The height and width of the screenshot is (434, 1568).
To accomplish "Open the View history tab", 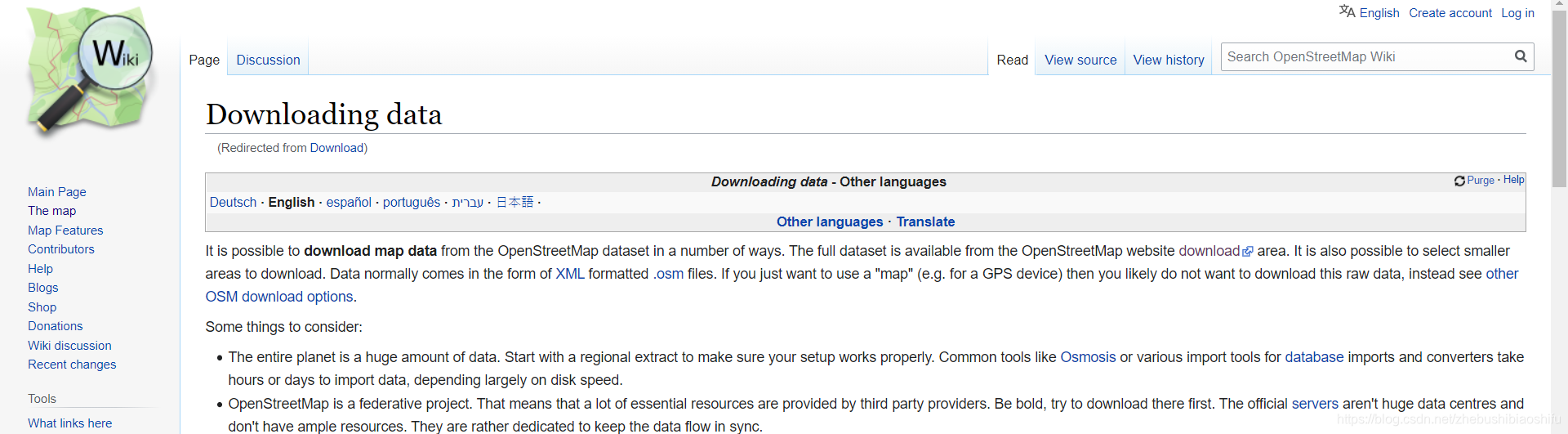I will click(1169, 60).
